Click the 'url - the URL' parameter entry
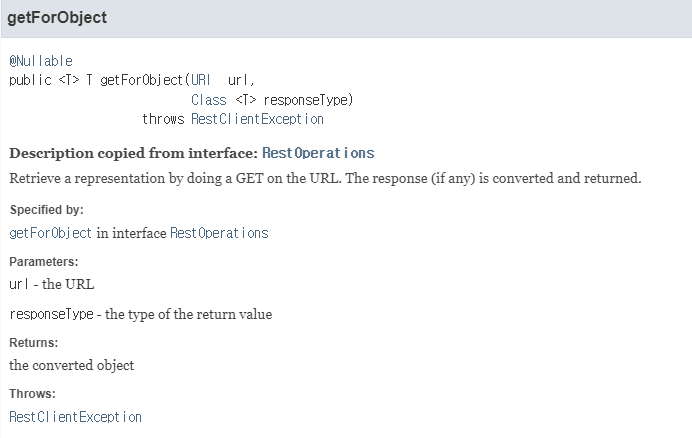Image resolution: width=692 pixels, height=438 pixels. pyautogui.click(x=52, y=284)
